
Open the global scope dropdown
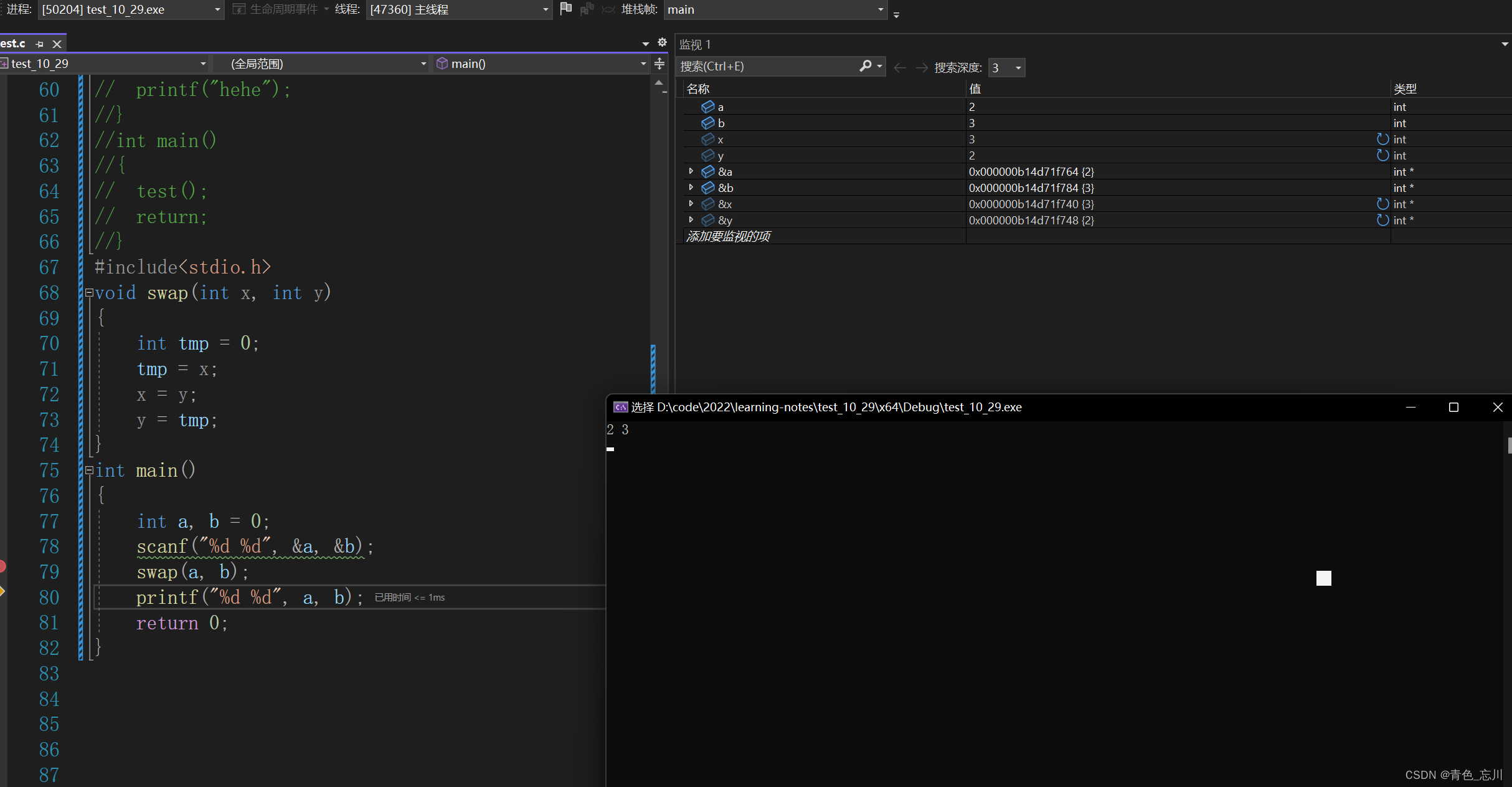point(321,64)
